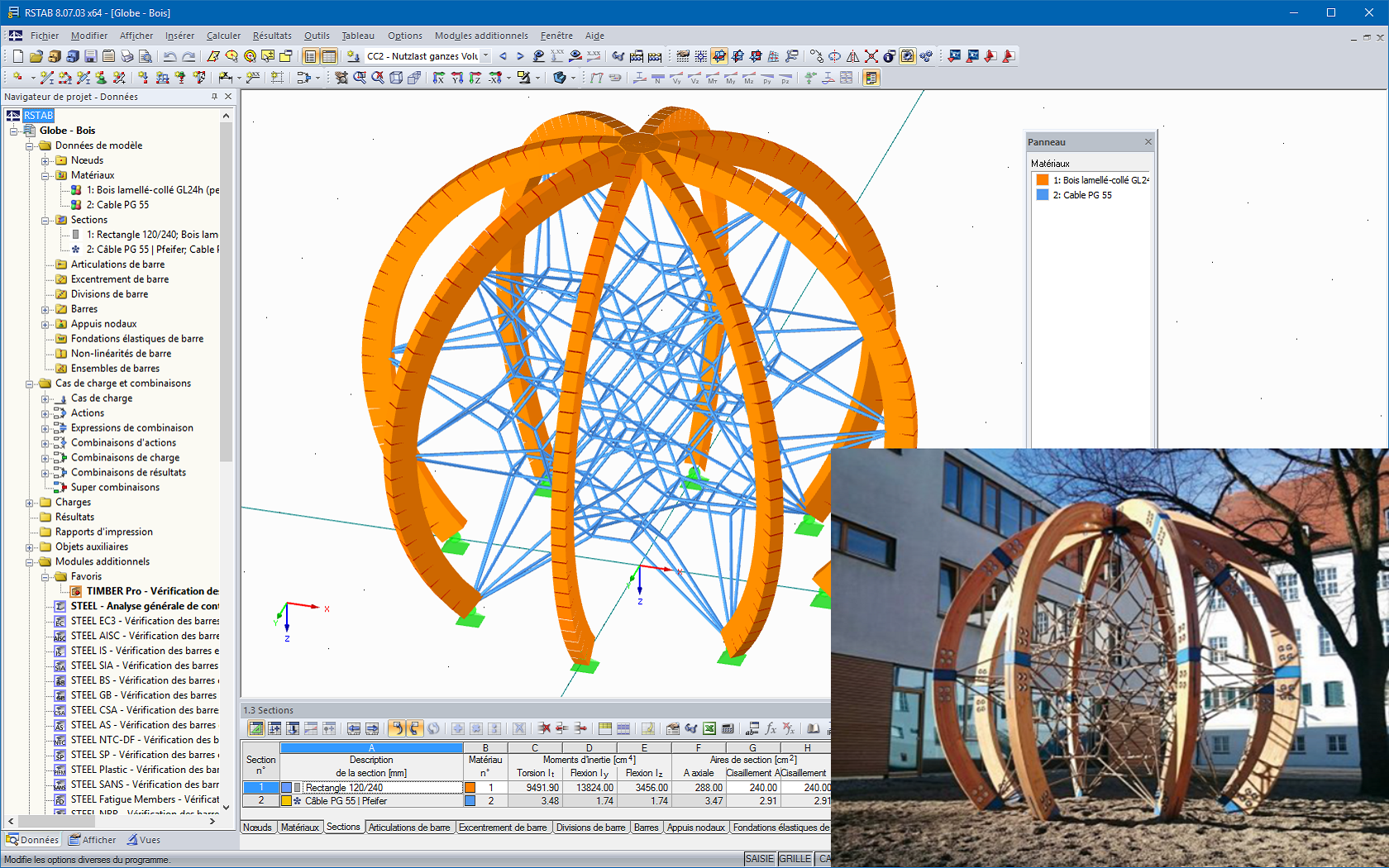
Task: Open the Aide menu
Action: pyautogui.click(x=594, y=36)
